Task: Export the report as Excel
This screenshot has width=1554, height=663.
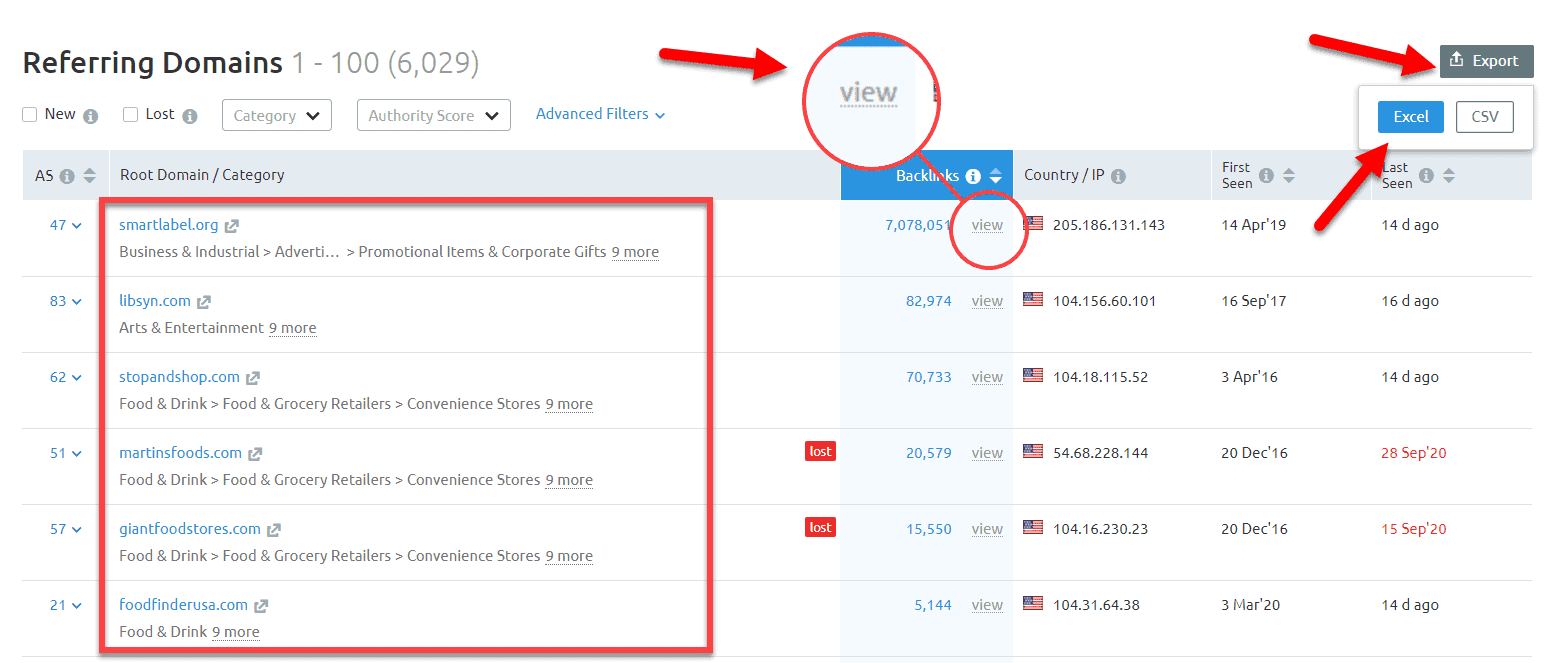Action: [x=1411, y=117]
